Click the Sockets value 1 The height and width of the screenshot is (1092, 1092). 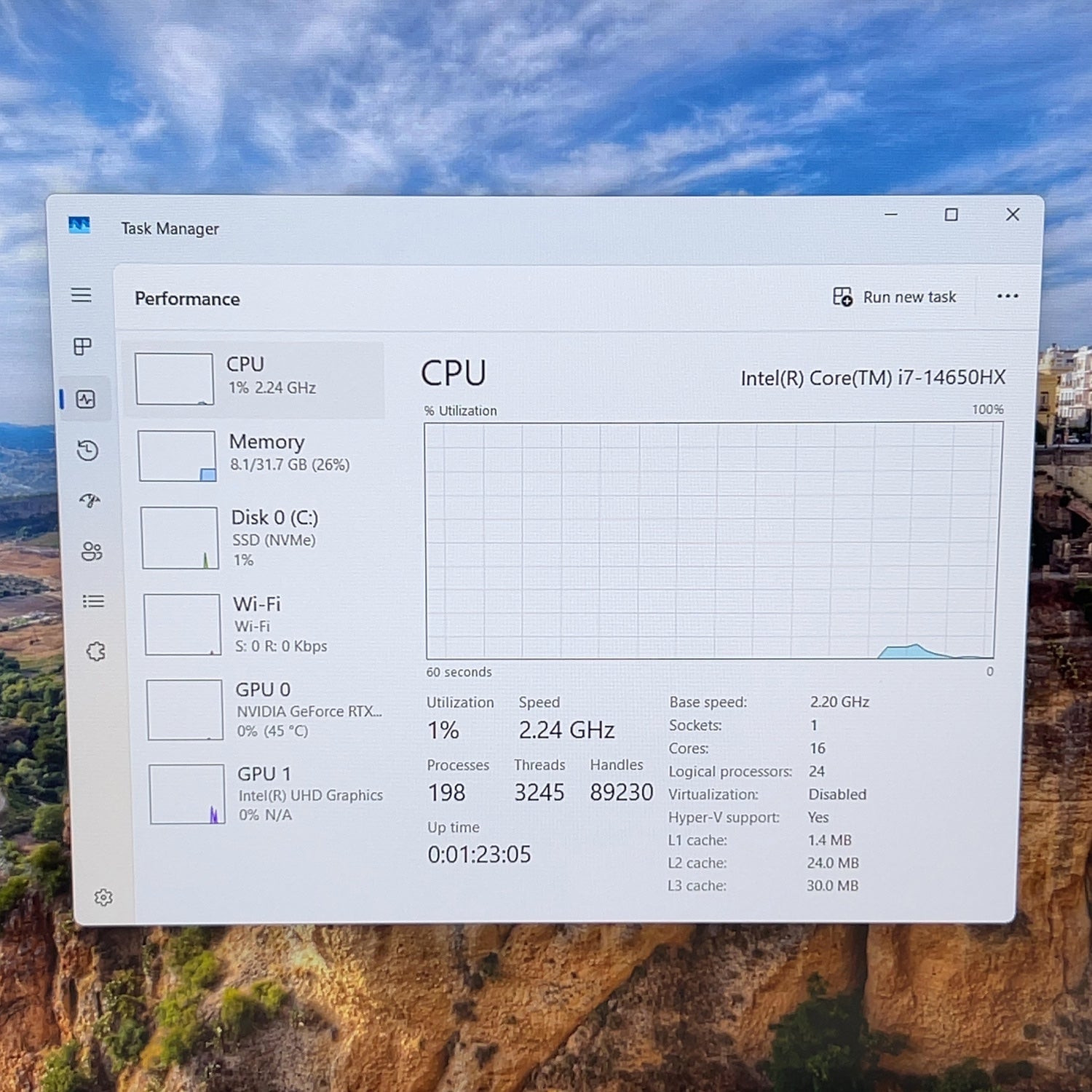(814, 725)
